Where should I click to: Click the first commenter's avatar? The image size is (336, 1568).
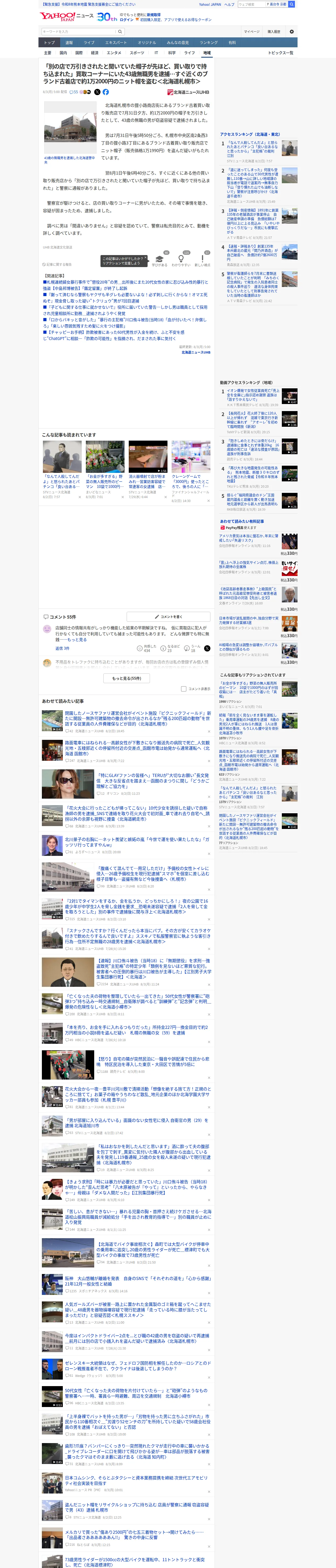click(x=47, y=629)
